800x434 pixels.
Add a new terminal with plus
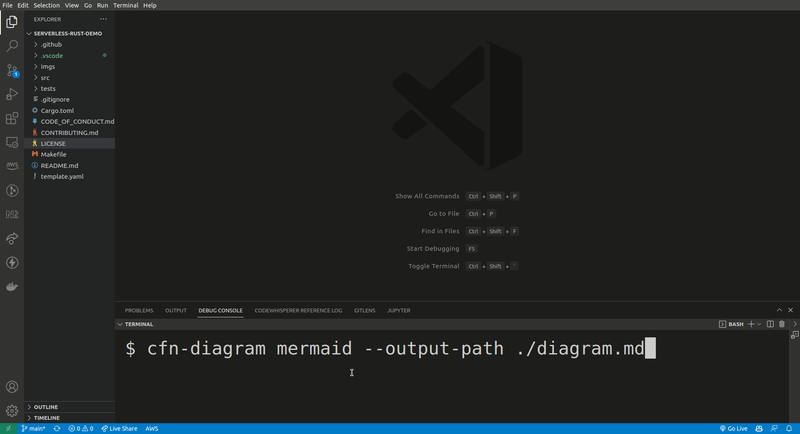coord(751,324)
